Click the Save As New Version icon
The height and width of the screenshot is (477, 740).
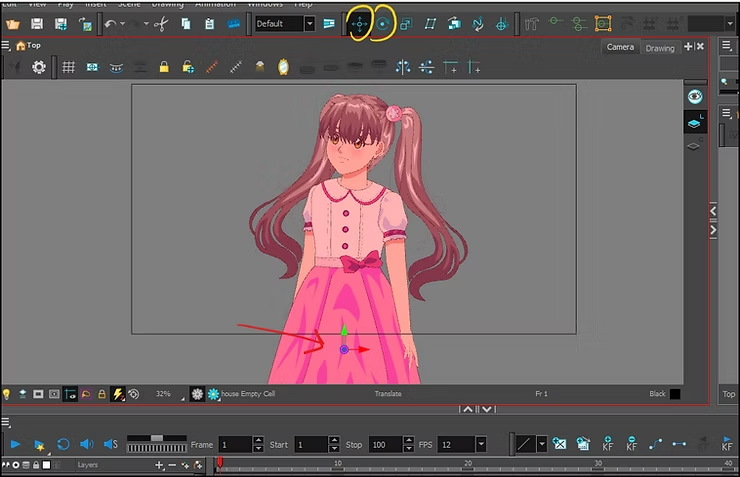point(60,24)
